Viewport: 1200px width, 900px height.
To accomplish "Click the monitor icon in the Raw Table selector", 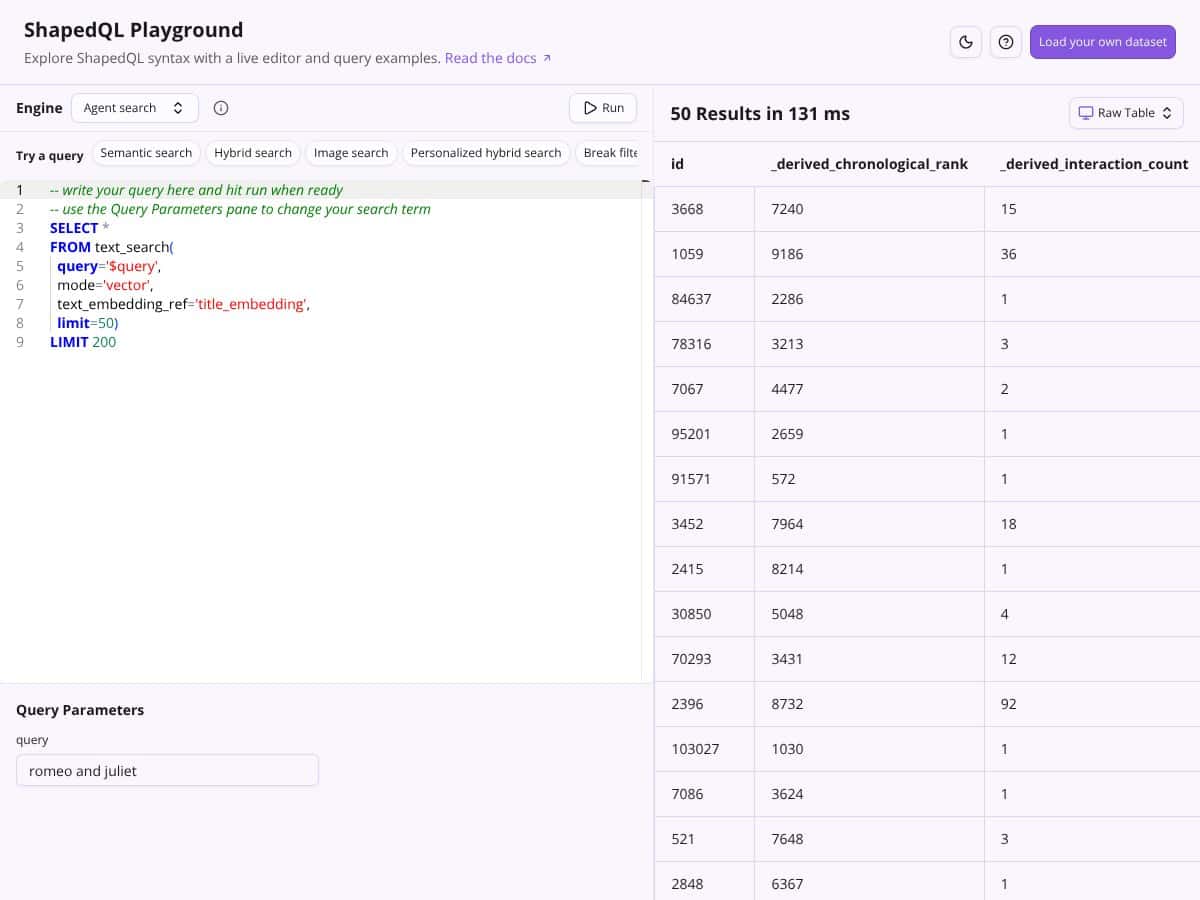I will point(1087,112).
